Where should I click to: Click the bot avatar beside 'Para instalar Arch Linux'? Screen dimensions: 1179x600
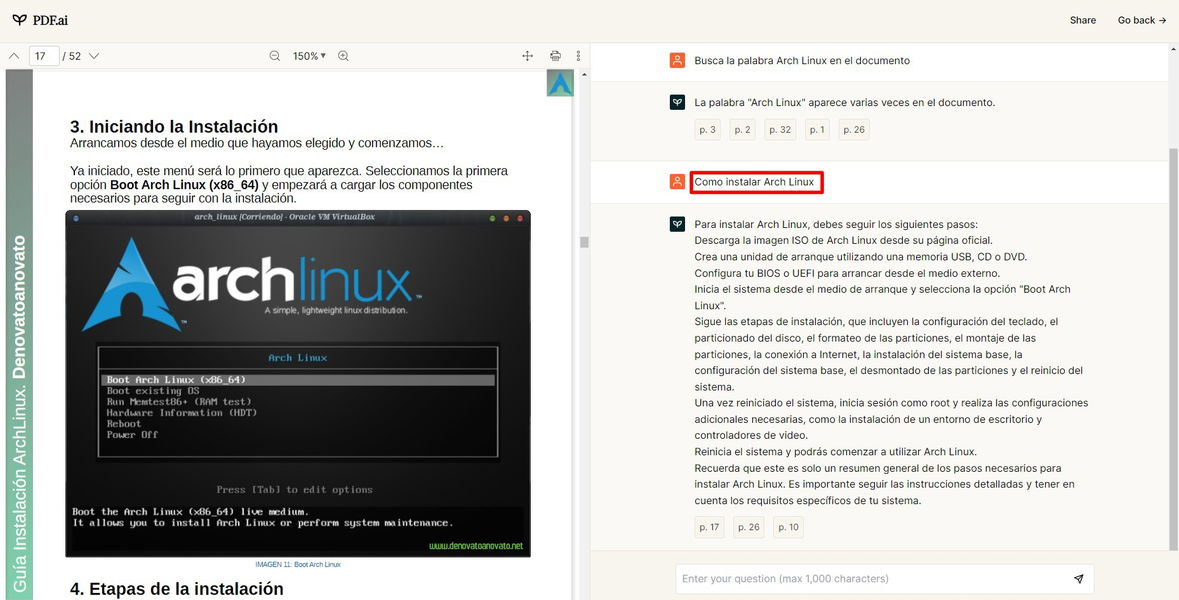[677, 224]
